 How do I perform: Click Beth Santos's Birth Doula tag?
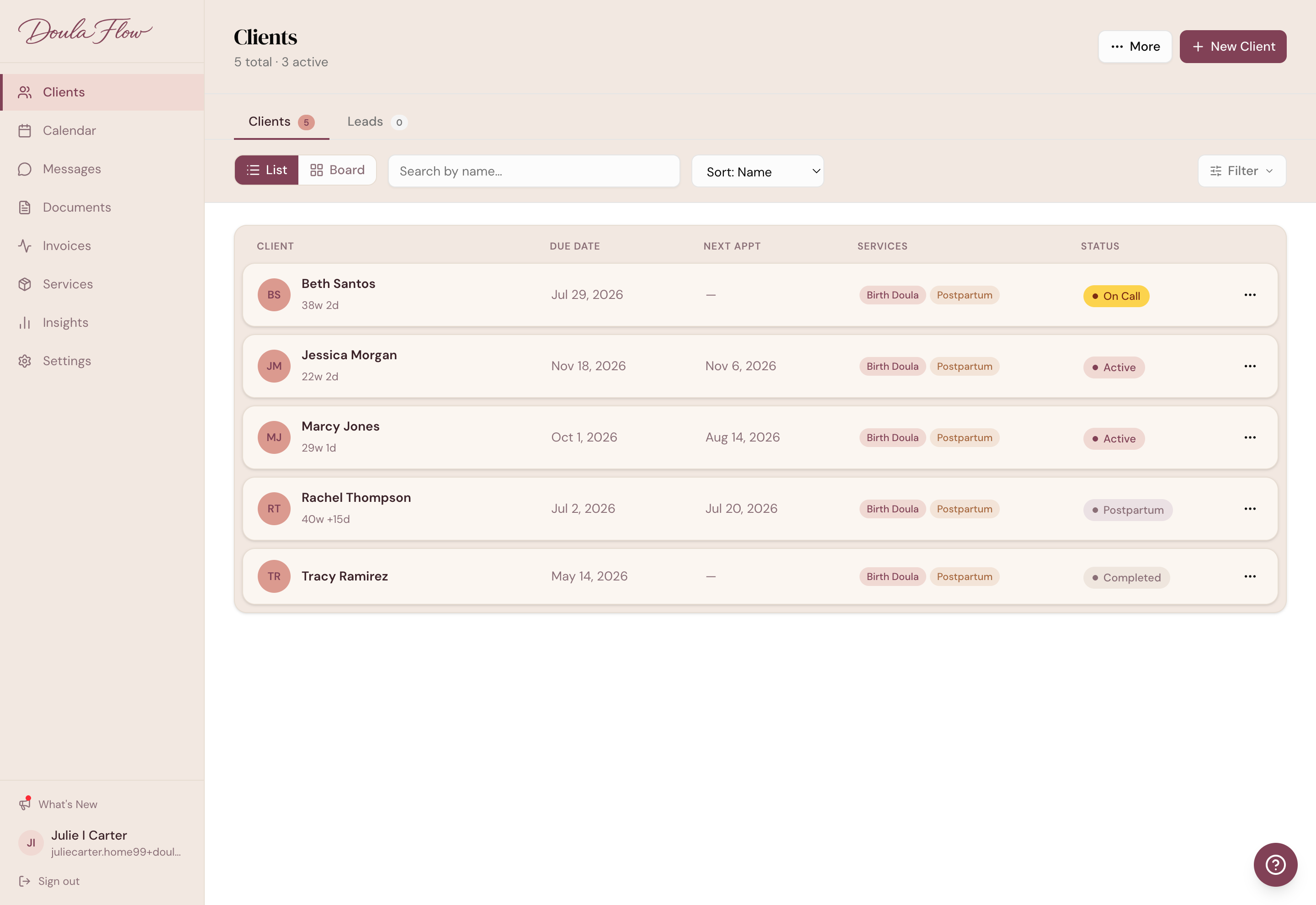[892, 295]
